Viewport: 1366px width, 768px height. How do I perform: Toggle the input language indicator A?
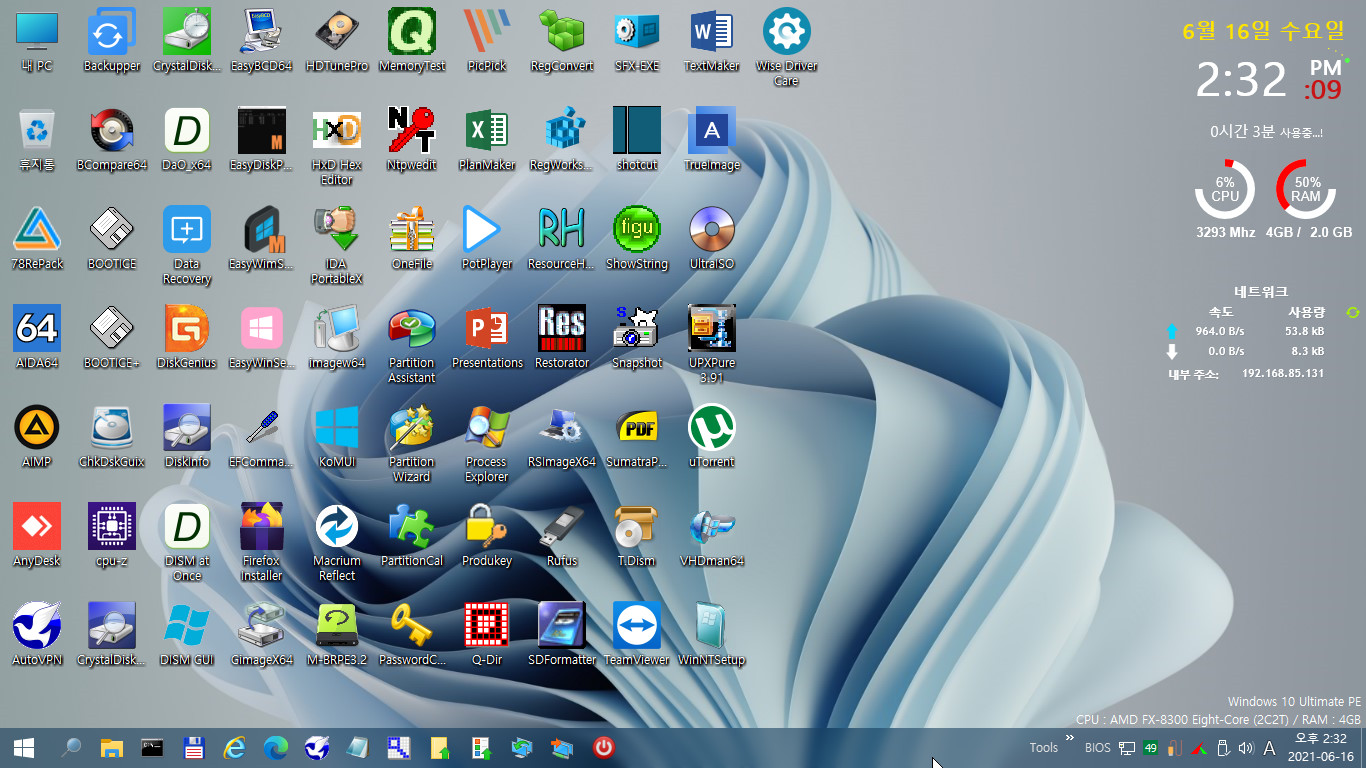(1270, 747)
